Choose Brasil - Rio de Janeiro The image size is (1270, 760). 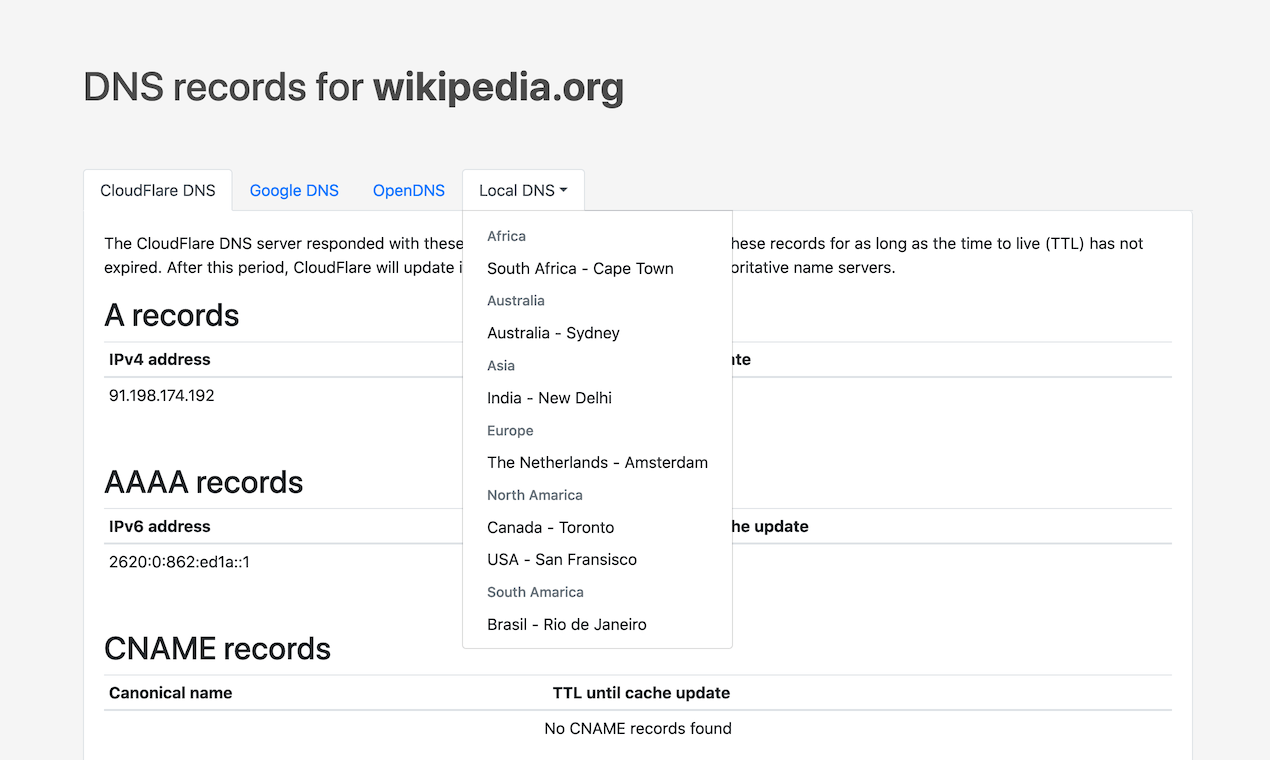pyautogui.click(x=597, y=624)
